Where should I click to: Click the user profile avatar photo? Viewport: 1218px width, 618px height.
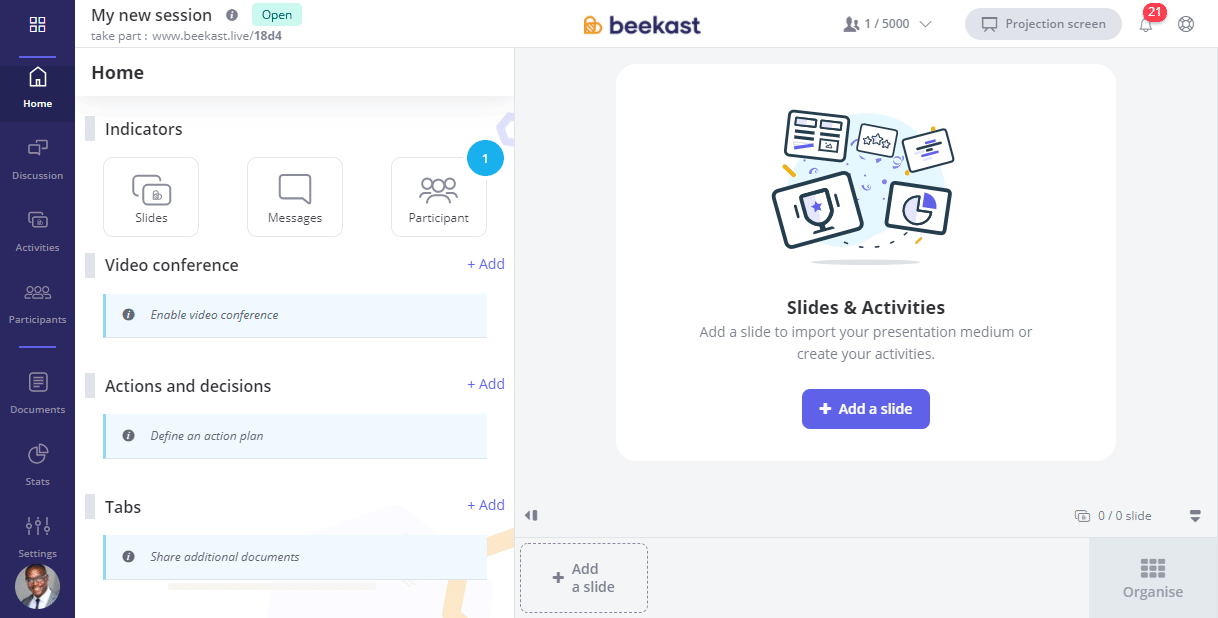point(37,587)
